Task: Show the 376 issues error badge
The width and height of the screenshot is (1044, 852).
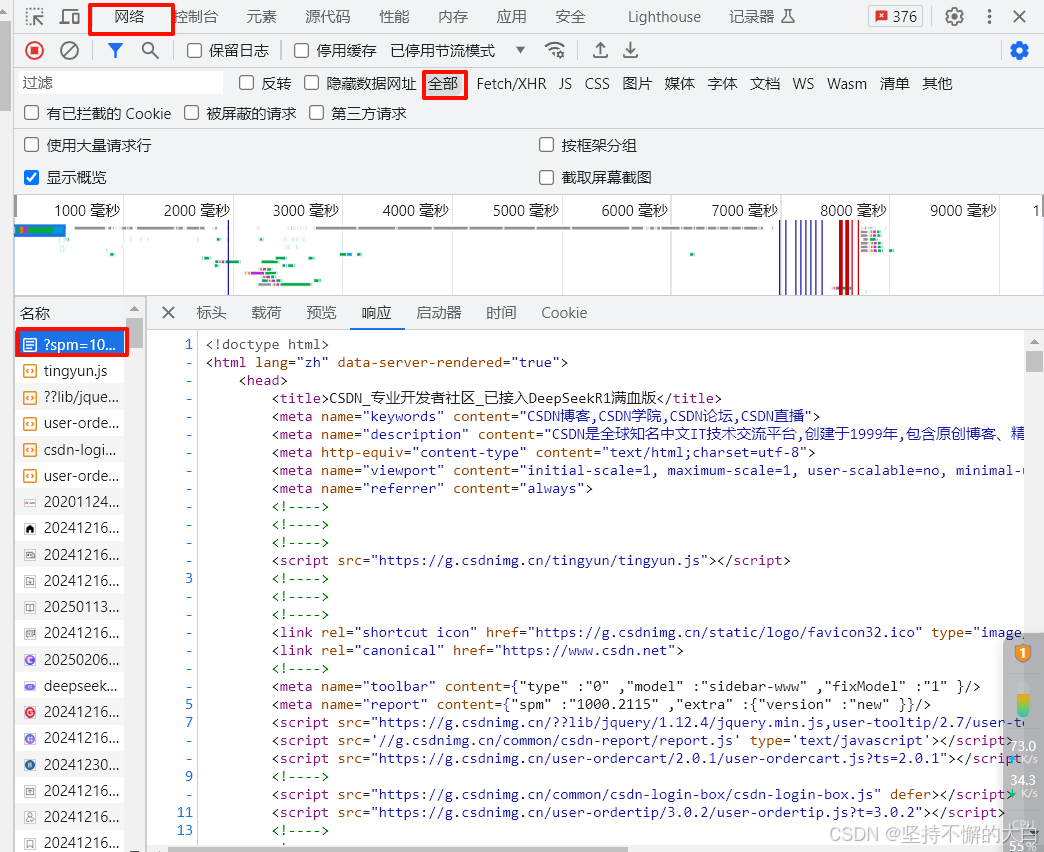Action: point(896,17)
